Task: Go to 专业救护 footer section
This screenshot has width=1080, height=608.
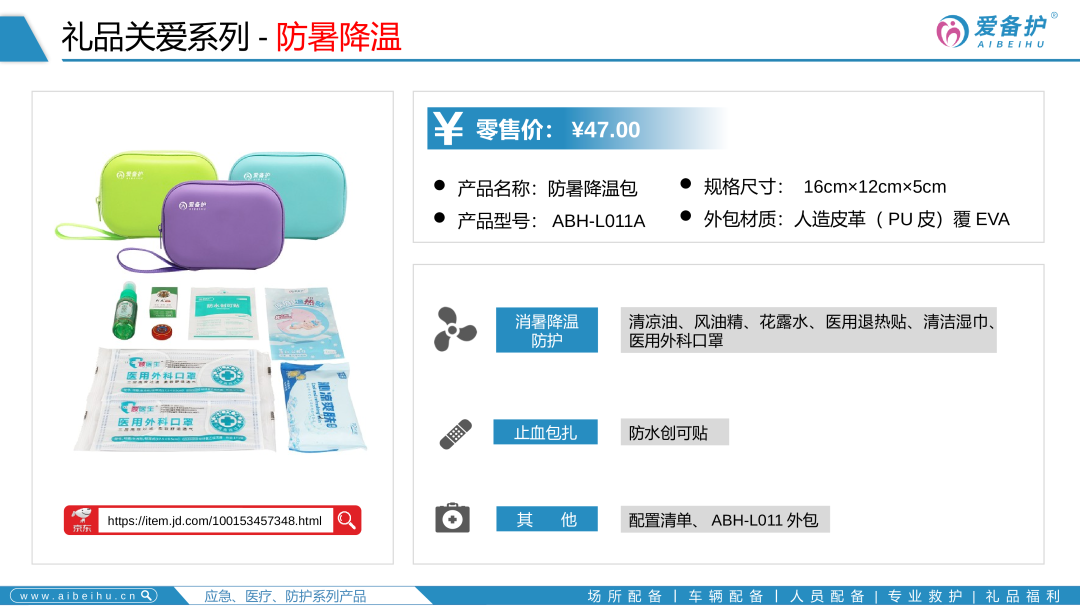Action: (924, 596)
